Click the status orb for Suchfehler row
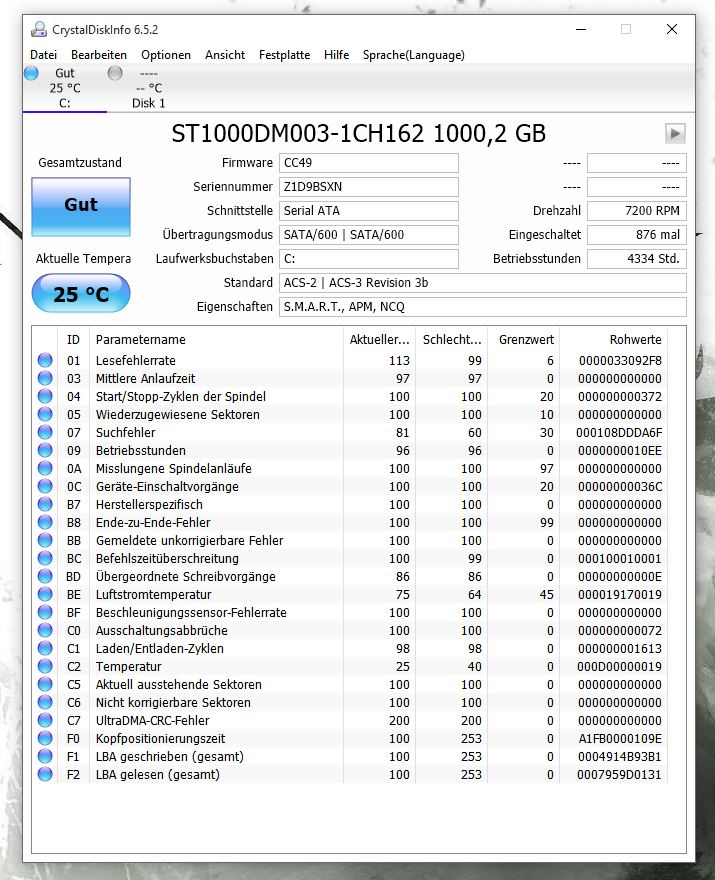The image size is (715, 880). coord(45,432)
